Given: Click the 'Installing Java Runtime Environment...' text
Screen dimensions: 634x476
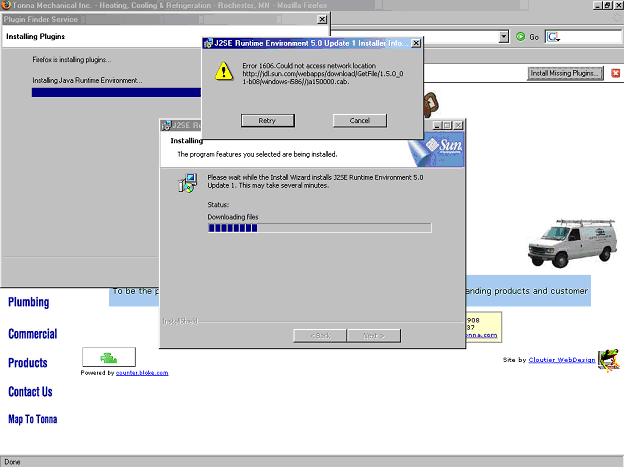Looking at the screenshot, I should [89, 82].
